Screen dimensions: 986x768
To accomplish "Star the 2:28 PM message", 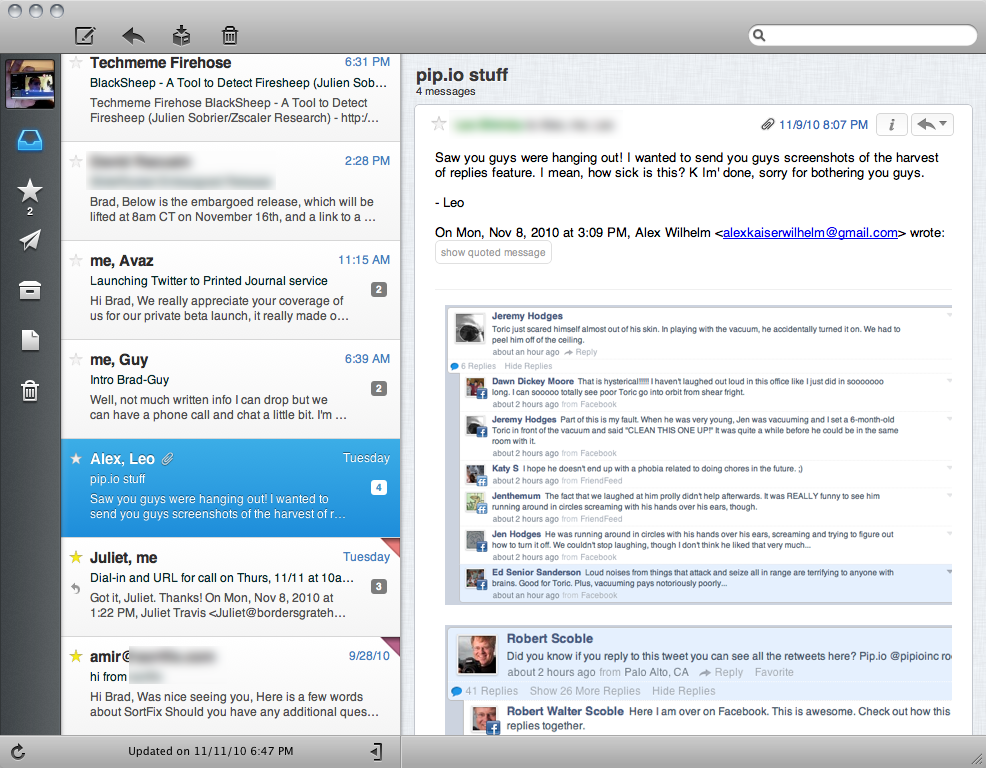I will 76,161.
